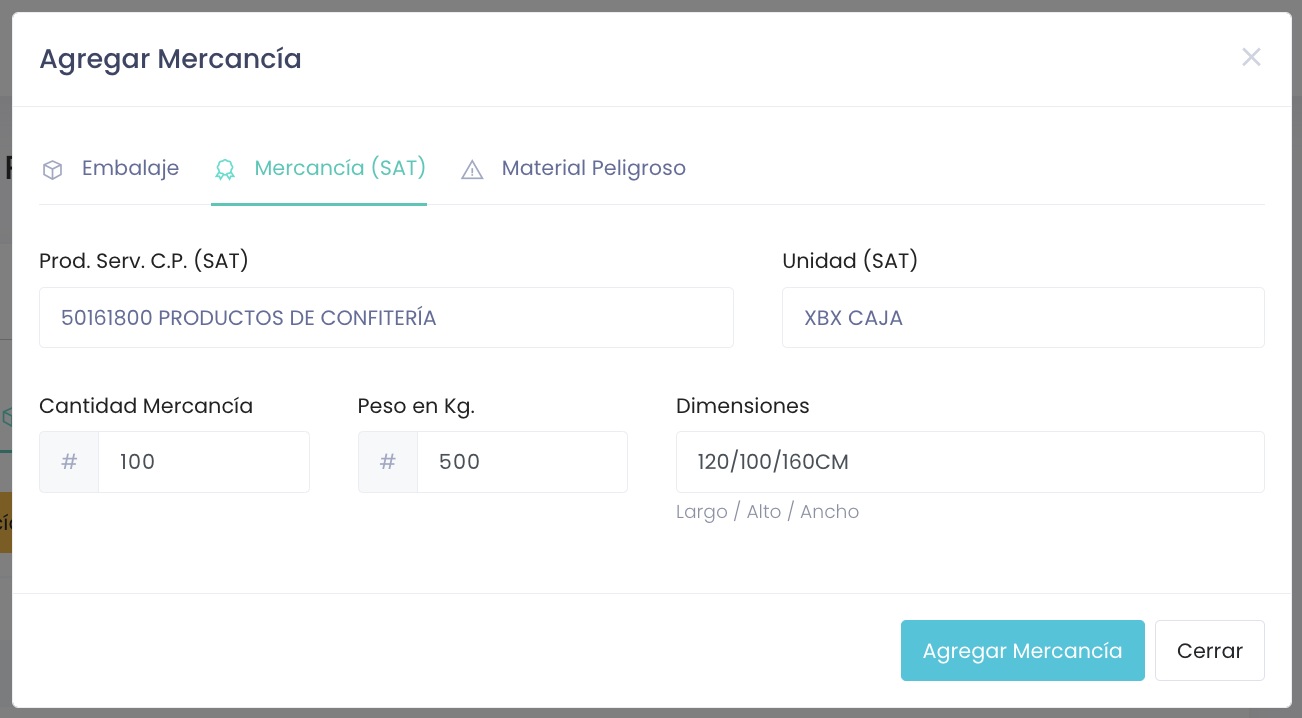1302x718 pixels.
Task: Click the Peso en Kg input showing 500
Action: pyautogui.click(x=522, y=461)
